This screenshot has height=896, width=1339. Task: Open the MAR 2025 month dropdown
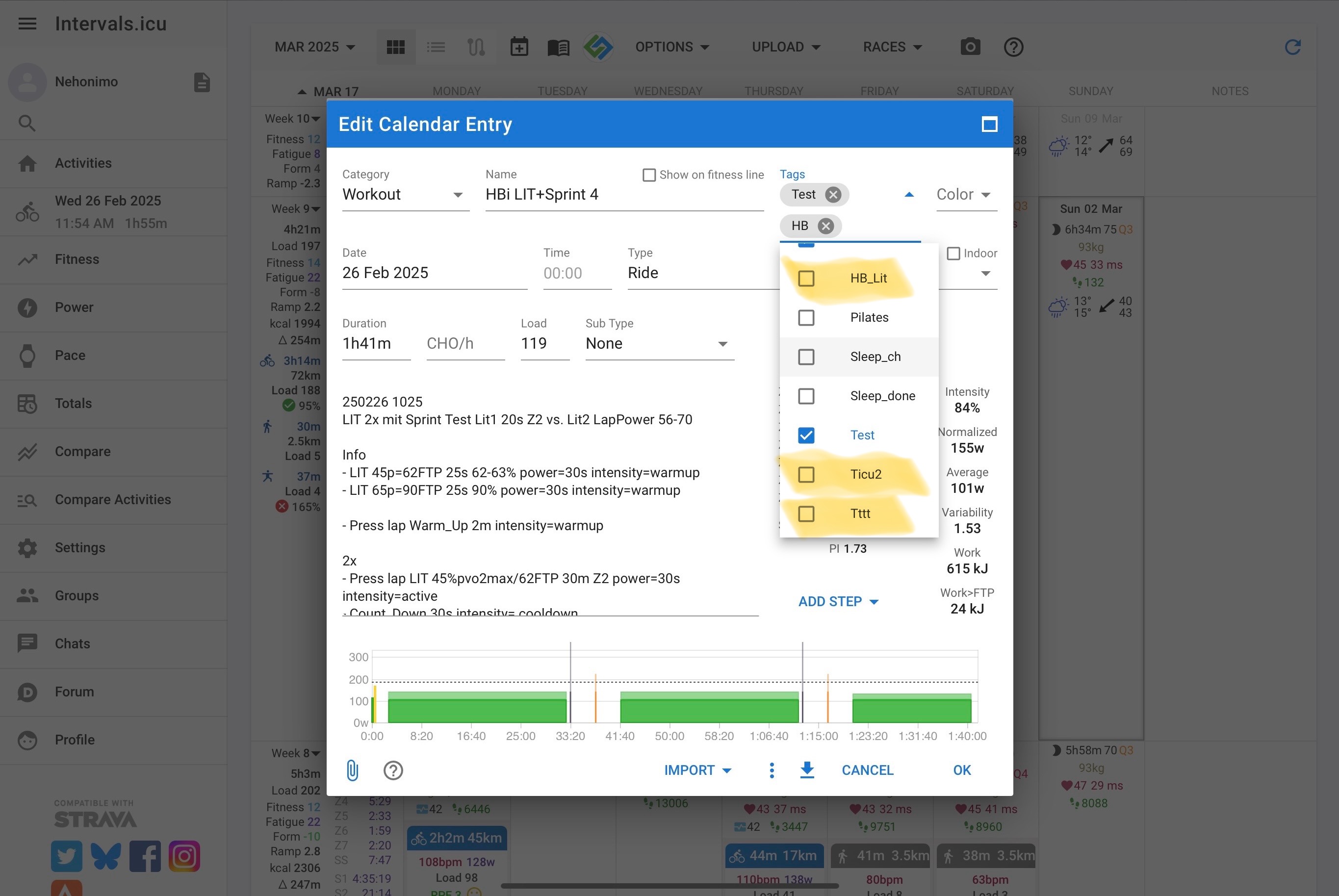(315, 47)
